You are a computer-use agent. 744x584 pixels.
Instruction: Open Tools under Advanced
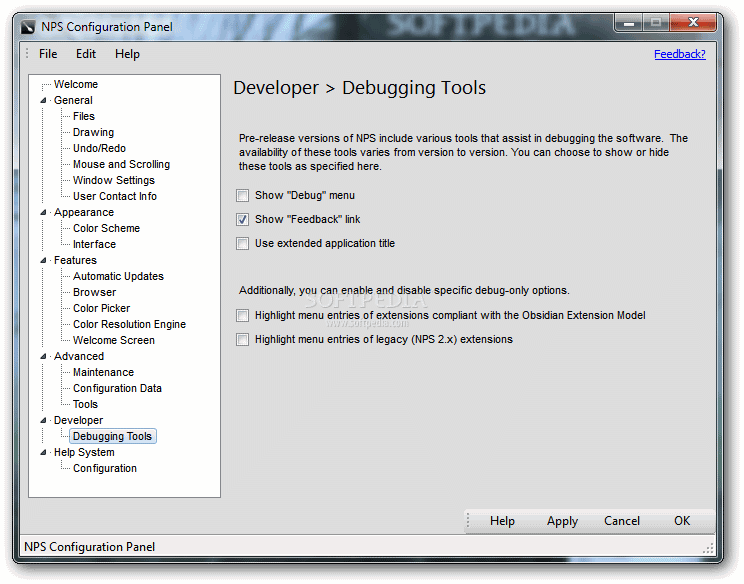tap(85, 405)
